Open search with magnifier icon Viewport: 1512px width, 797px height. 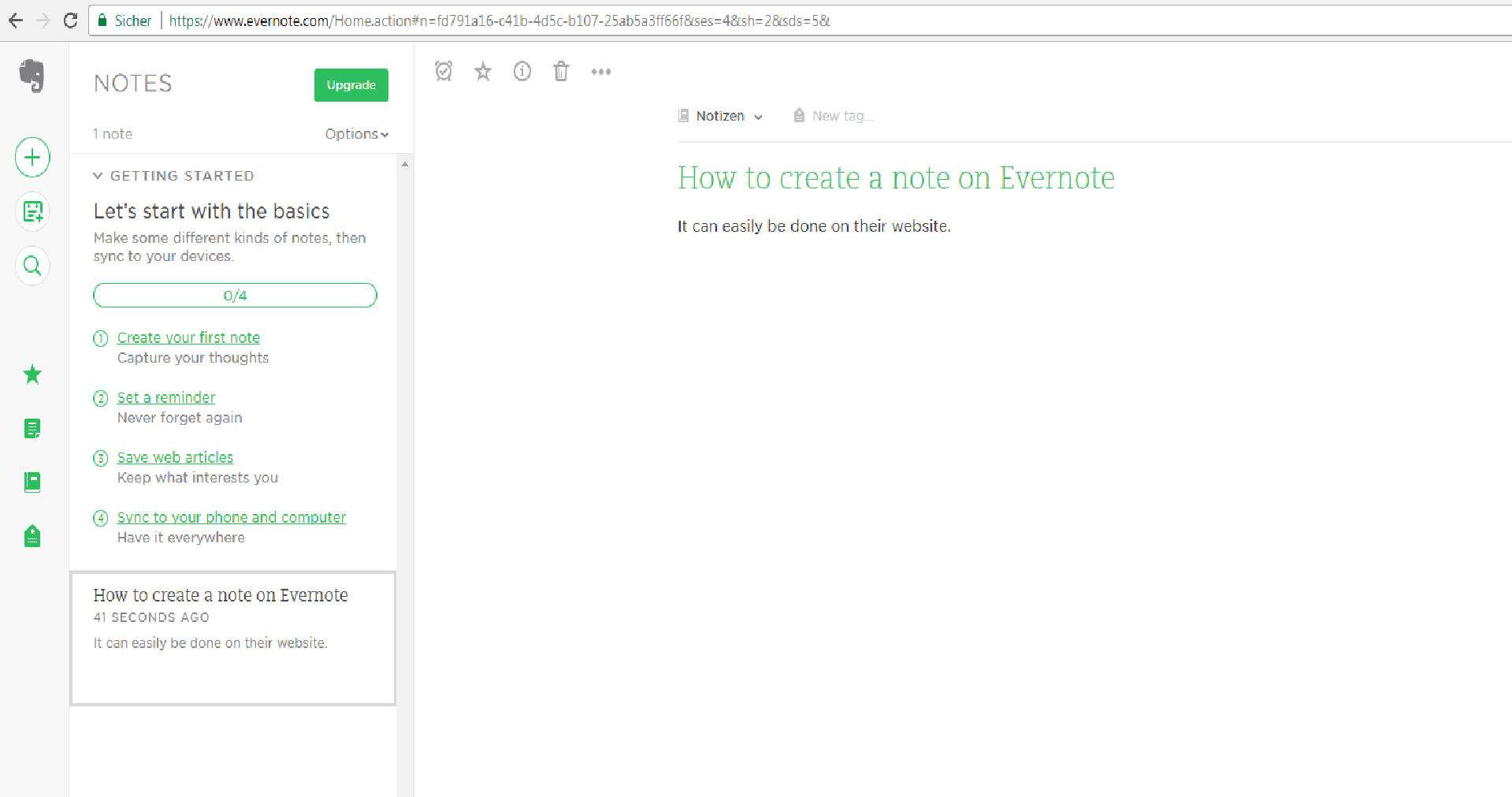[x=32, y=266]
